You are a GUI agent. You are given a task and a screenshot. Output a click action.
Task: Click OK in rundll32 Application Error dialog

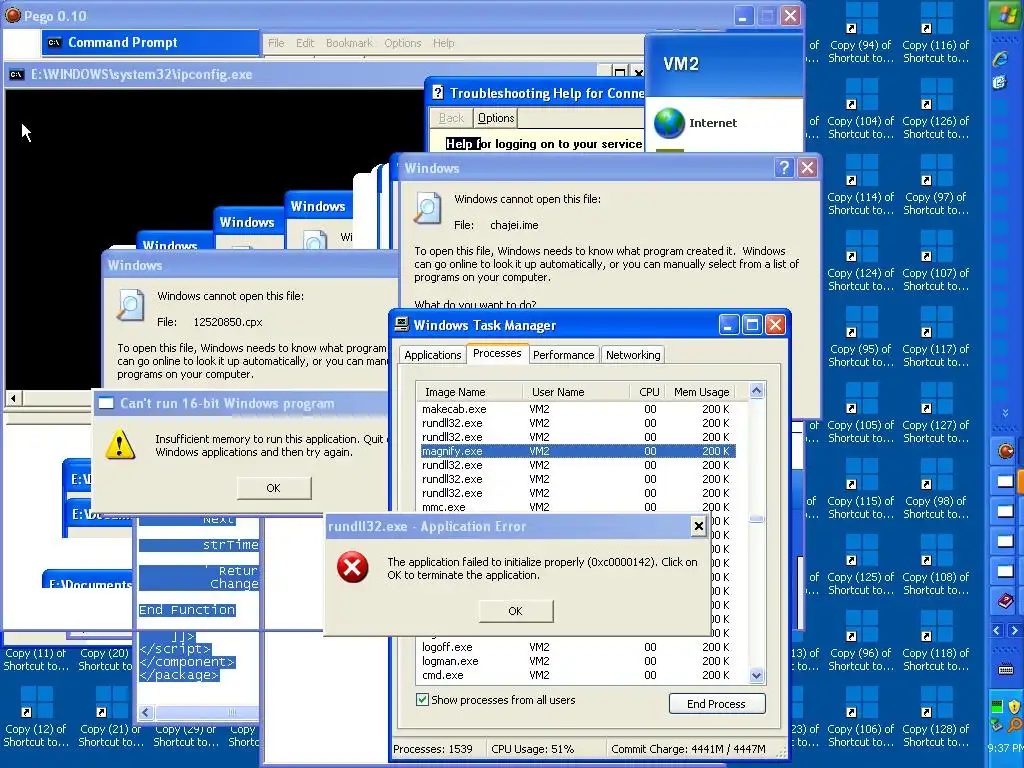515,611
